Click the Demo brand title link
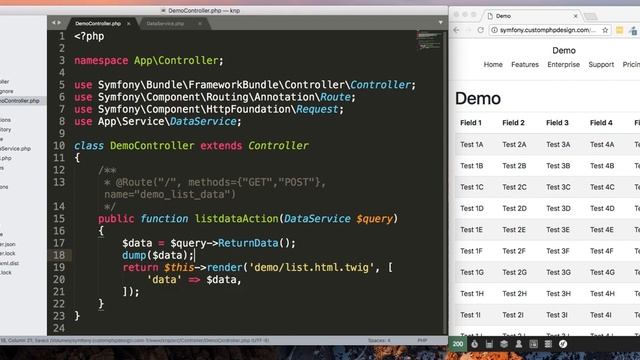This screenshot has height=360, width=640. [564, 51]
